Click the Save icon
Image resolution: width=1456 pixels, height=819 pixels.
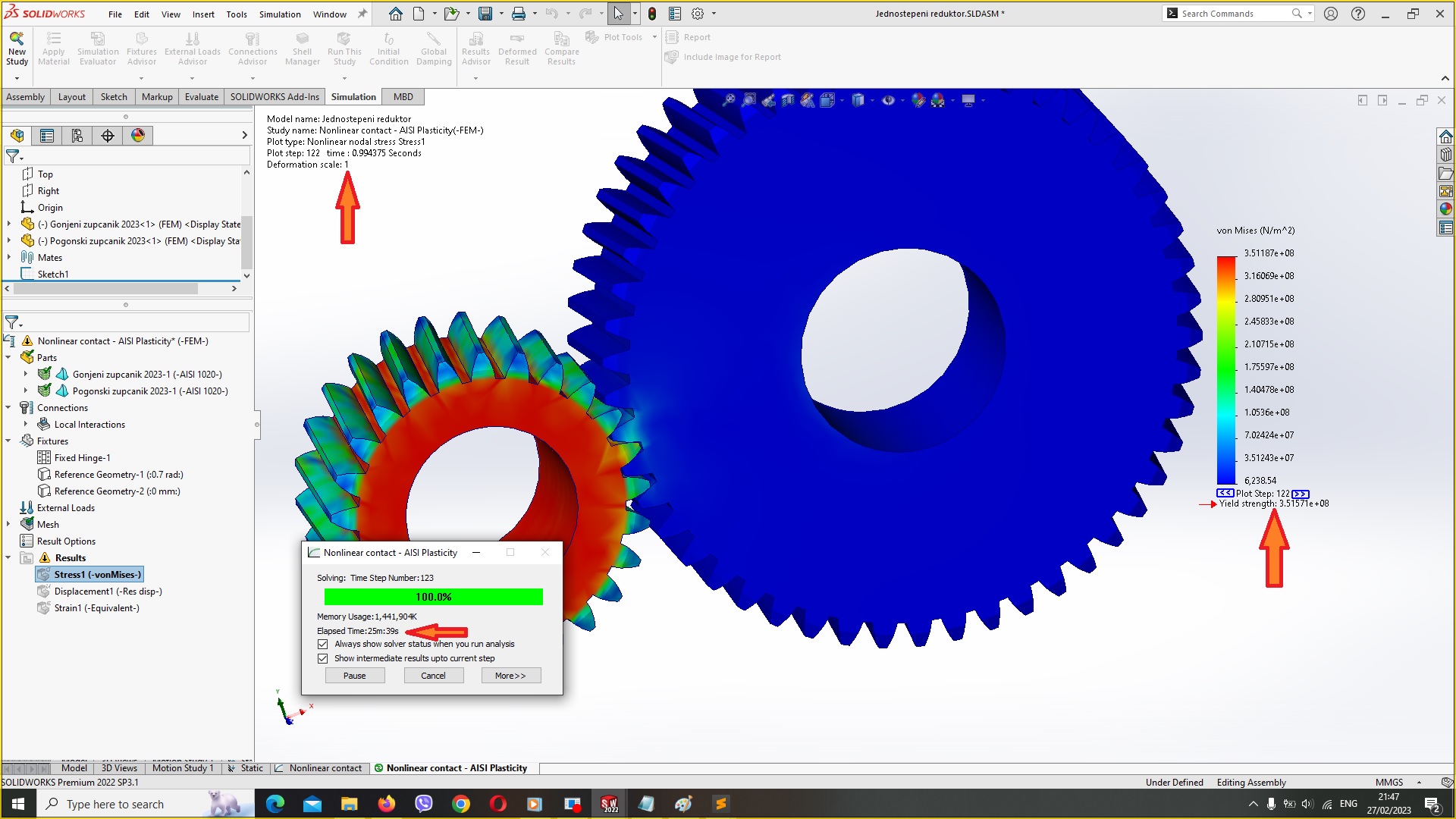pyautogui.click(x=485, y=14)
